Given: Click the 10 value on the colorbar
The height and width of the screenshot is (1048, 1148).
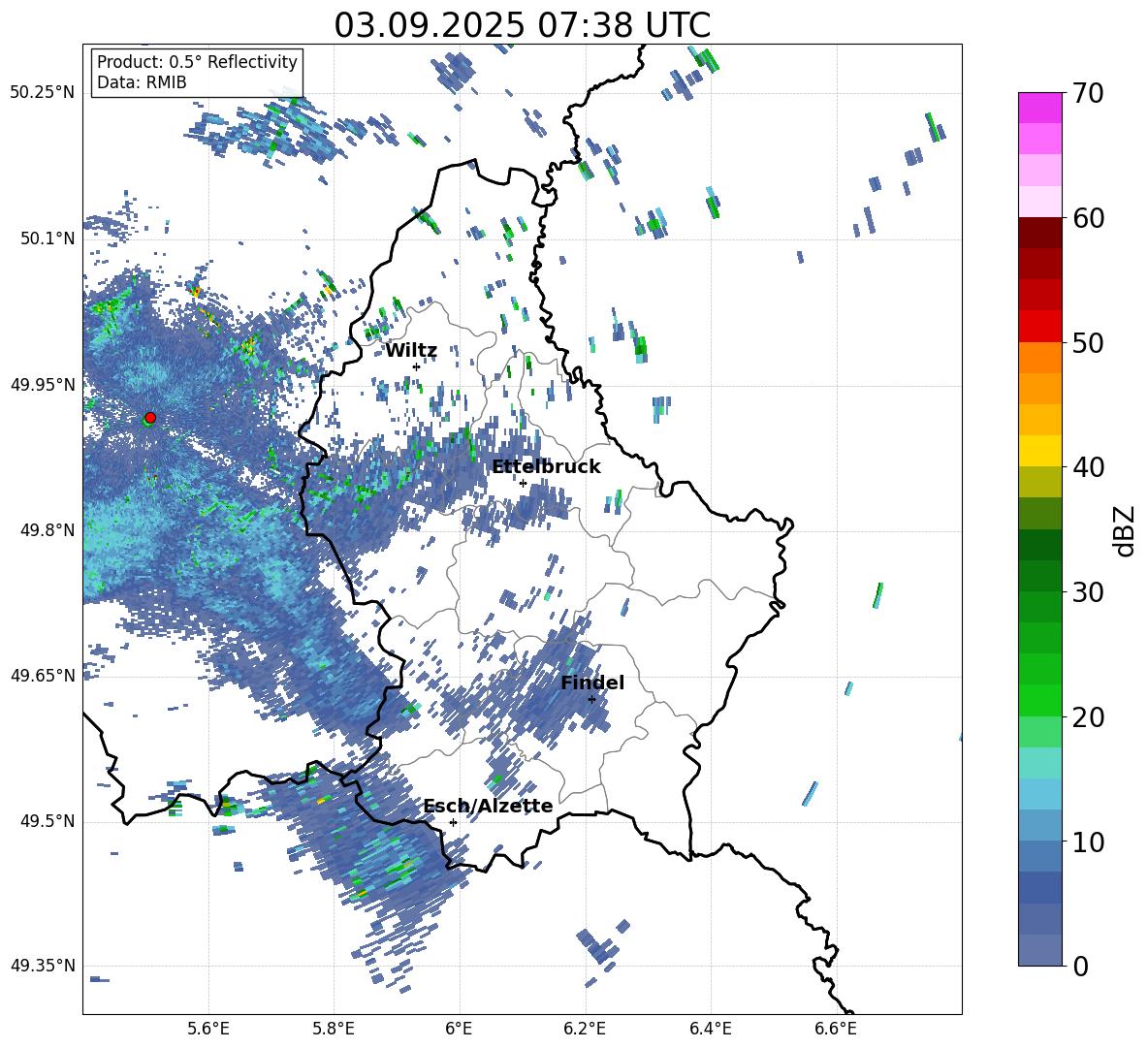Looking at the screenshot, I should click(1087, 842).
